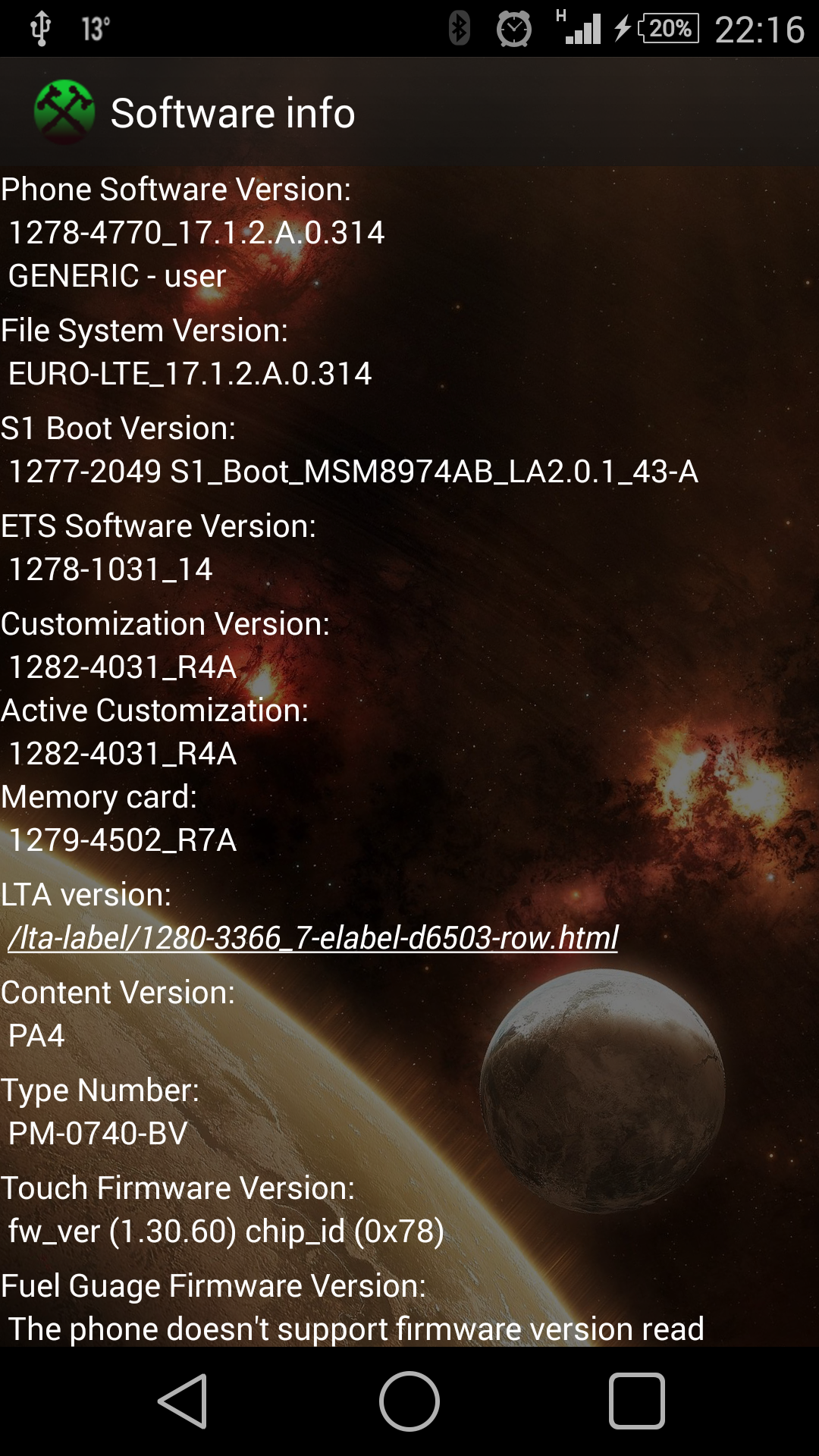
Task: Tap the Android back navigation triangle
Action: [183, 1401]
